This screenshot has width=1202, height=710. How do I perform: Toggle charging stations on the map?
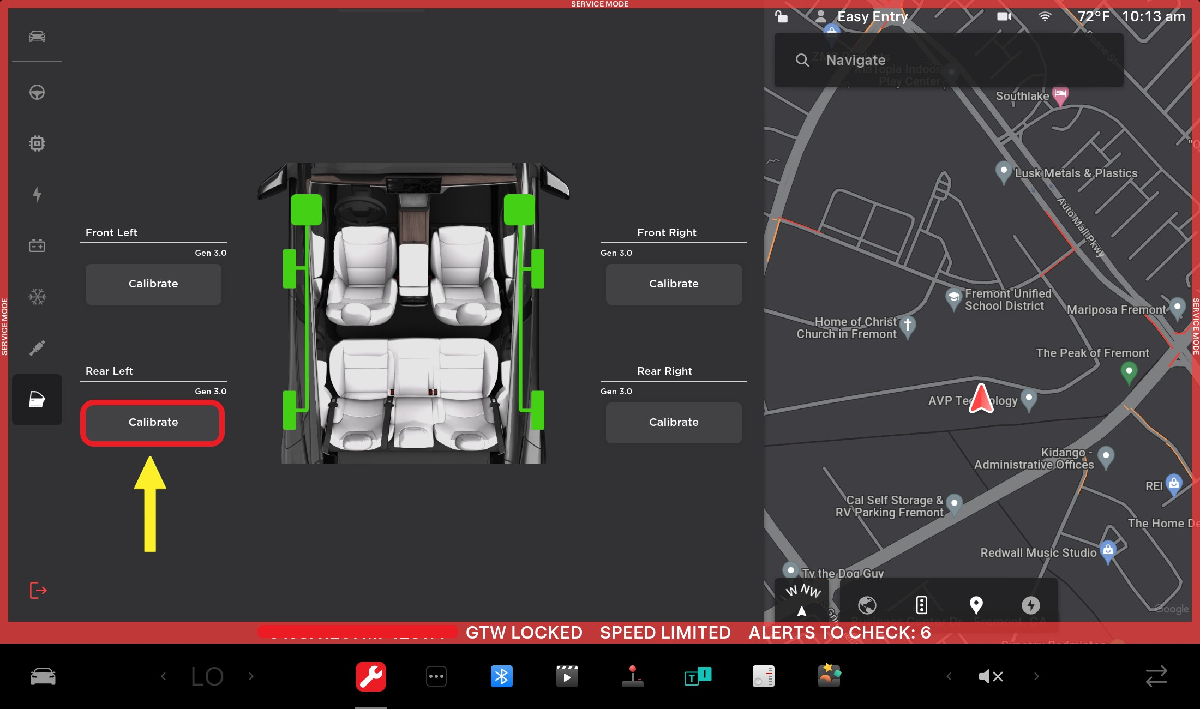tap(1031, 605)
